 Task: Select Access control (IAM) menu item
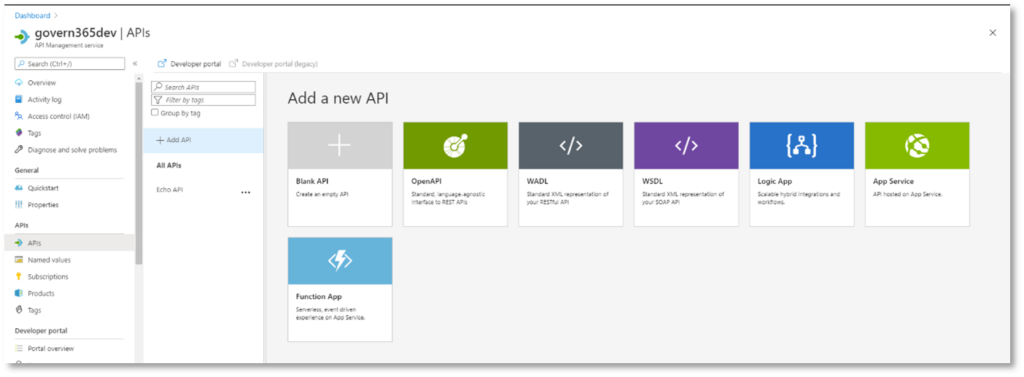[59, 116]
